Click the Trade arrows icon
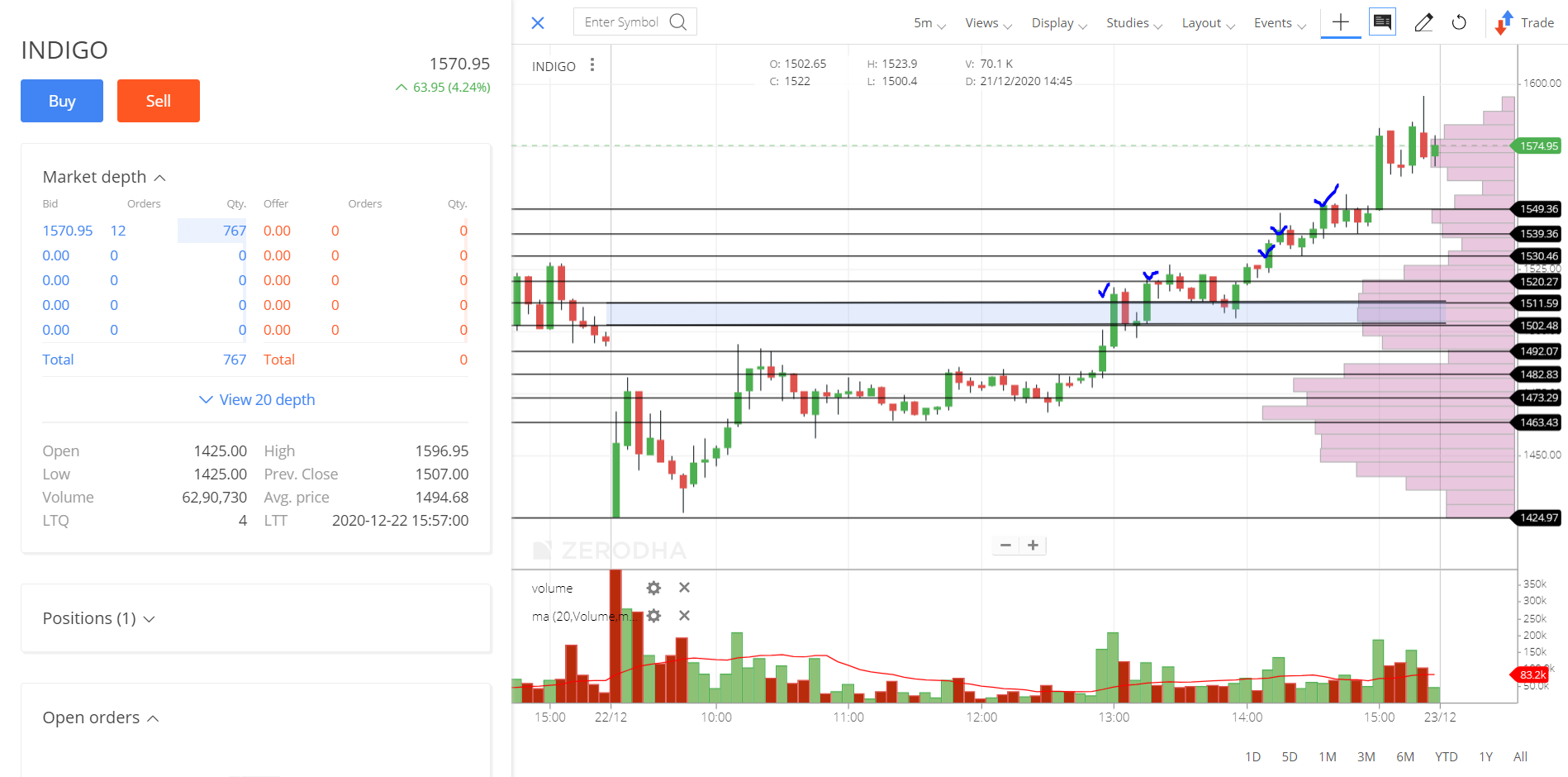This screenshot has width=1568, height=777. pos(1504,23)
